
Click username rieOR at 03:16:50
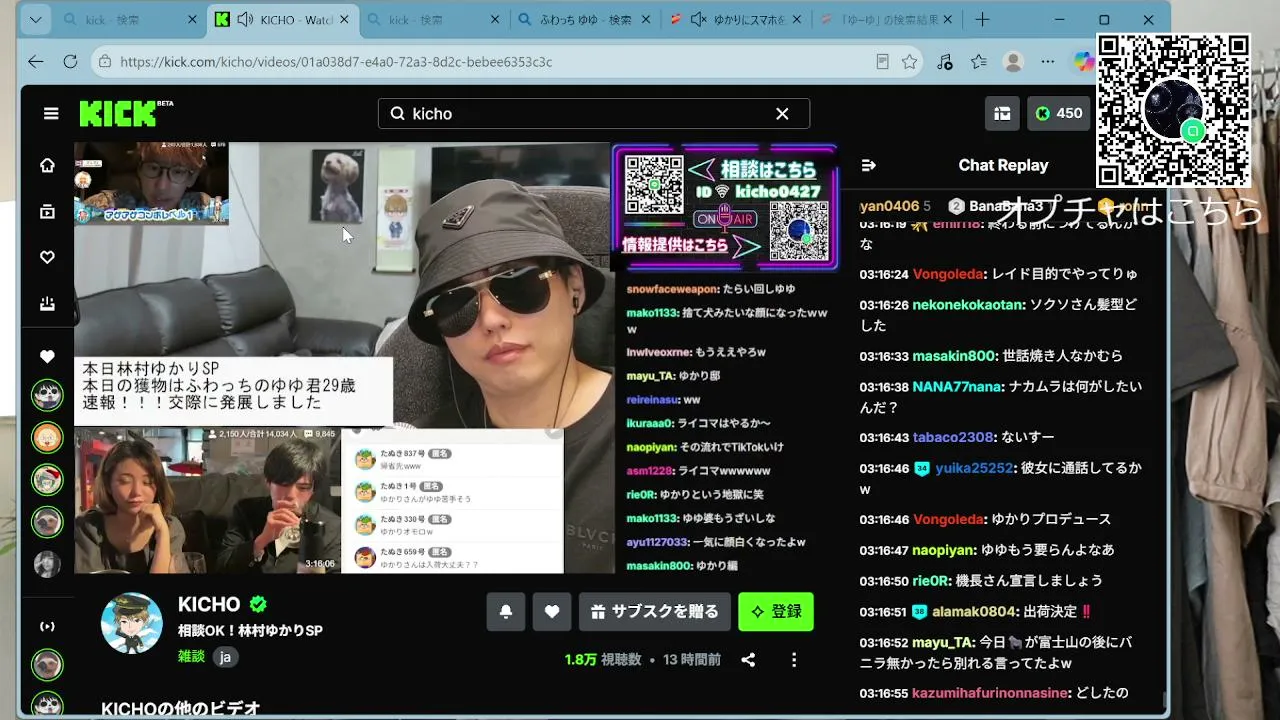[x=931, y=581]
